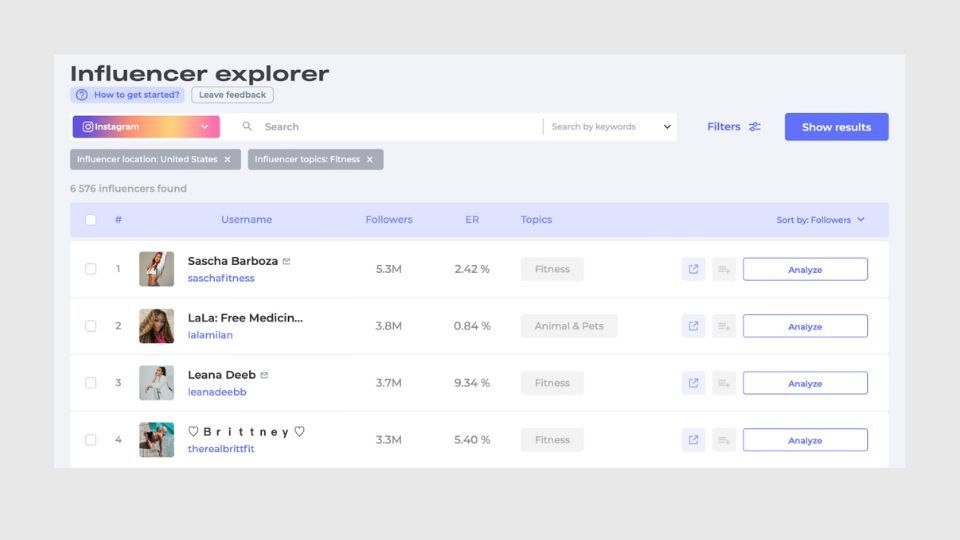Image resolution: width=960 pixels, height=540 pixels.
Task: Click the Filters sliders icon
Action: pyautogui.click(x=754, y=127)
